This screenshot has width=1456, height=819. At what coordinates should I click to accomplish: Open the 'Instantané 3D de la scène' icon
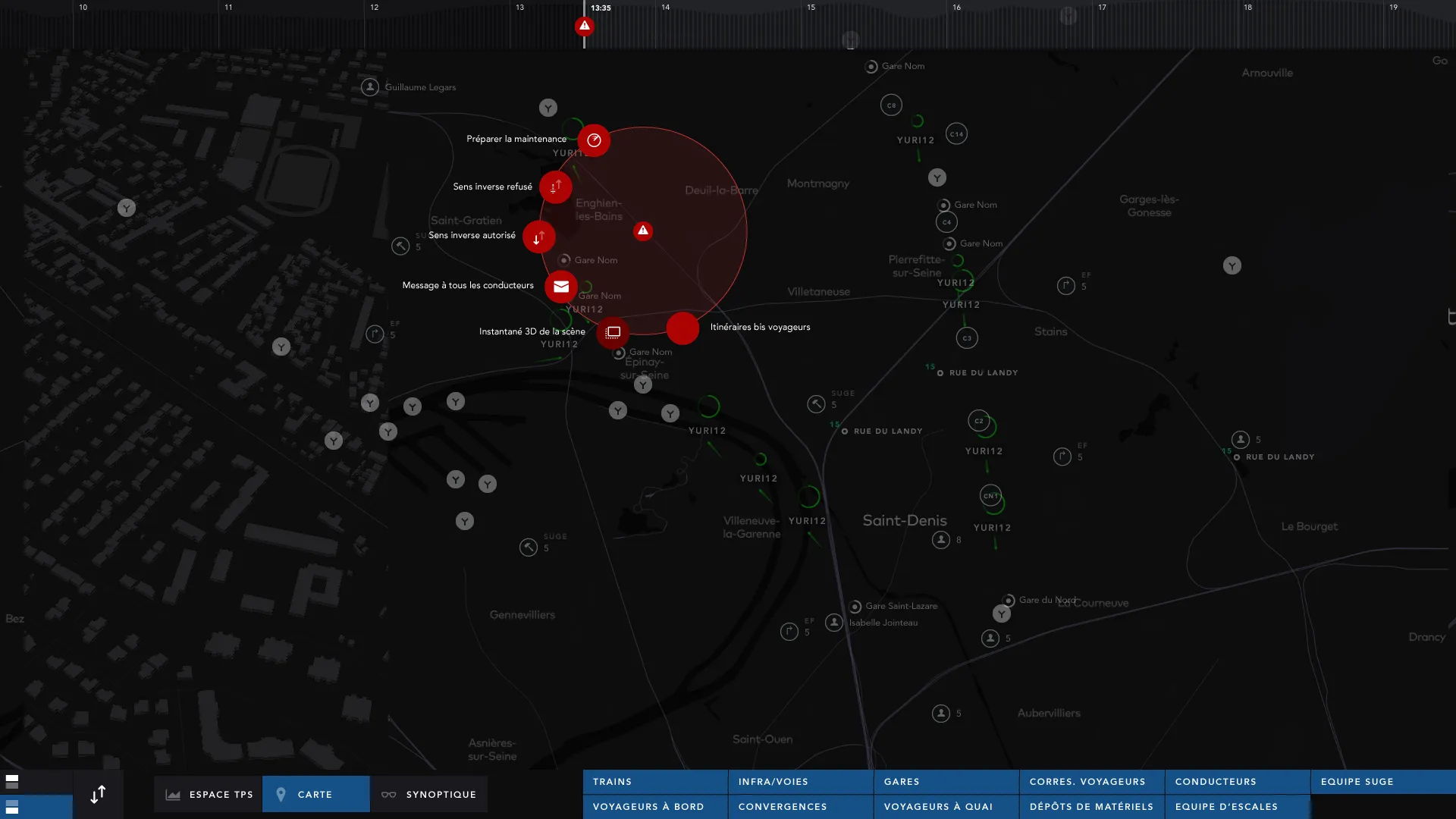[x=613, y=332]
